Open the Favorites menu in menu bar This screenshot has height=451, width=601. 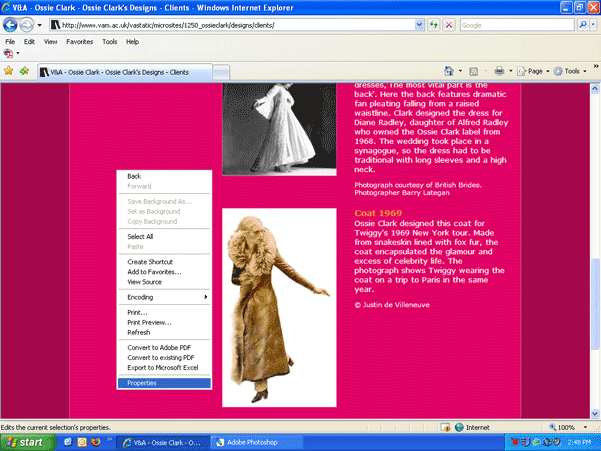click(79, 42)
